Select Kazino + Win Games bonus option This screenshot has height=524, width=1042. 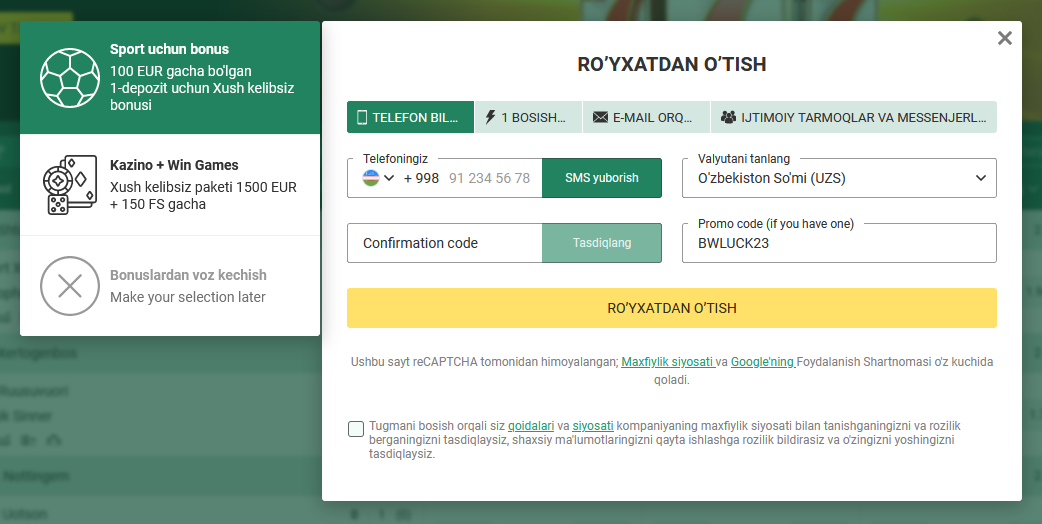point(170,185)
